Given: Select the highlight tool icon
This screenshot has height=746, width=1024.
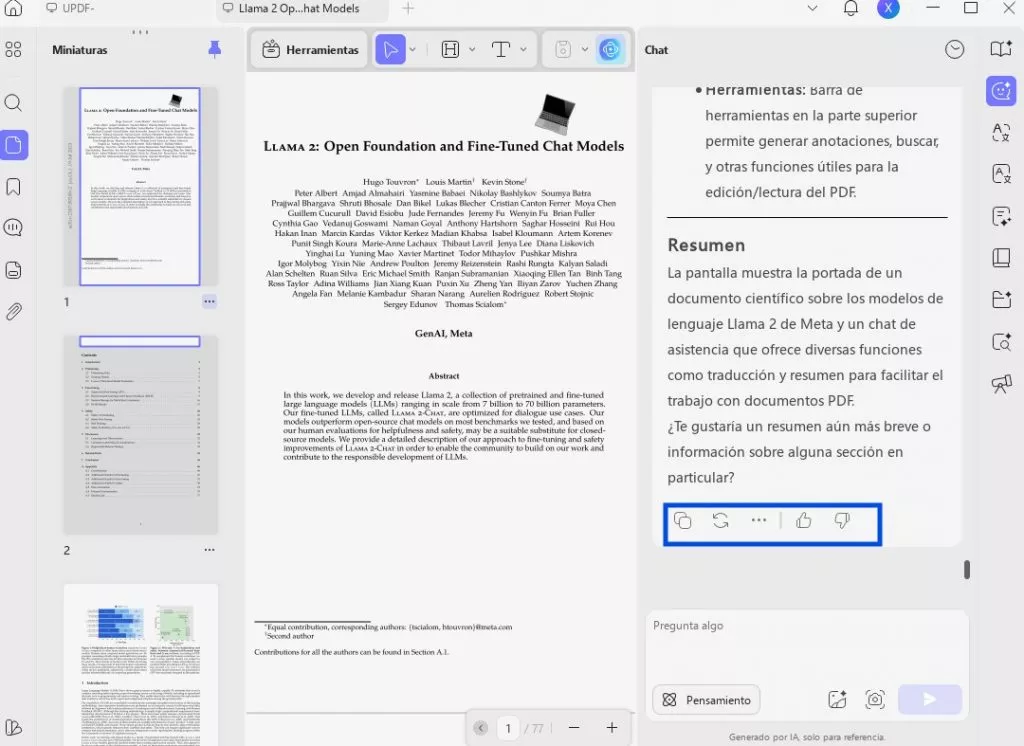Looking at the screenshot, I should [x=451, y=50].
